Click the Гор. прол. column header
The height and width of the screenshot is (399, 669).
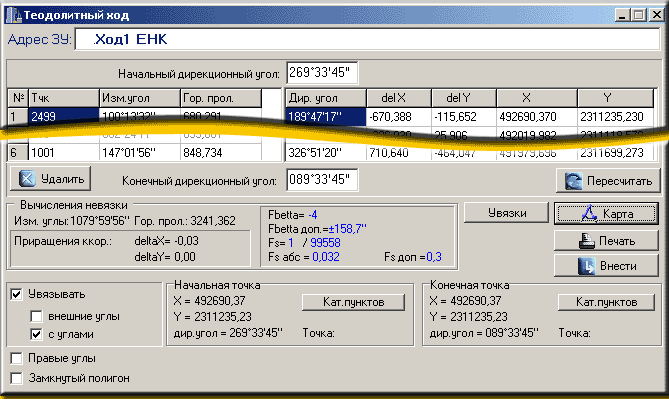pyautogui.click(x=221, y=98)
